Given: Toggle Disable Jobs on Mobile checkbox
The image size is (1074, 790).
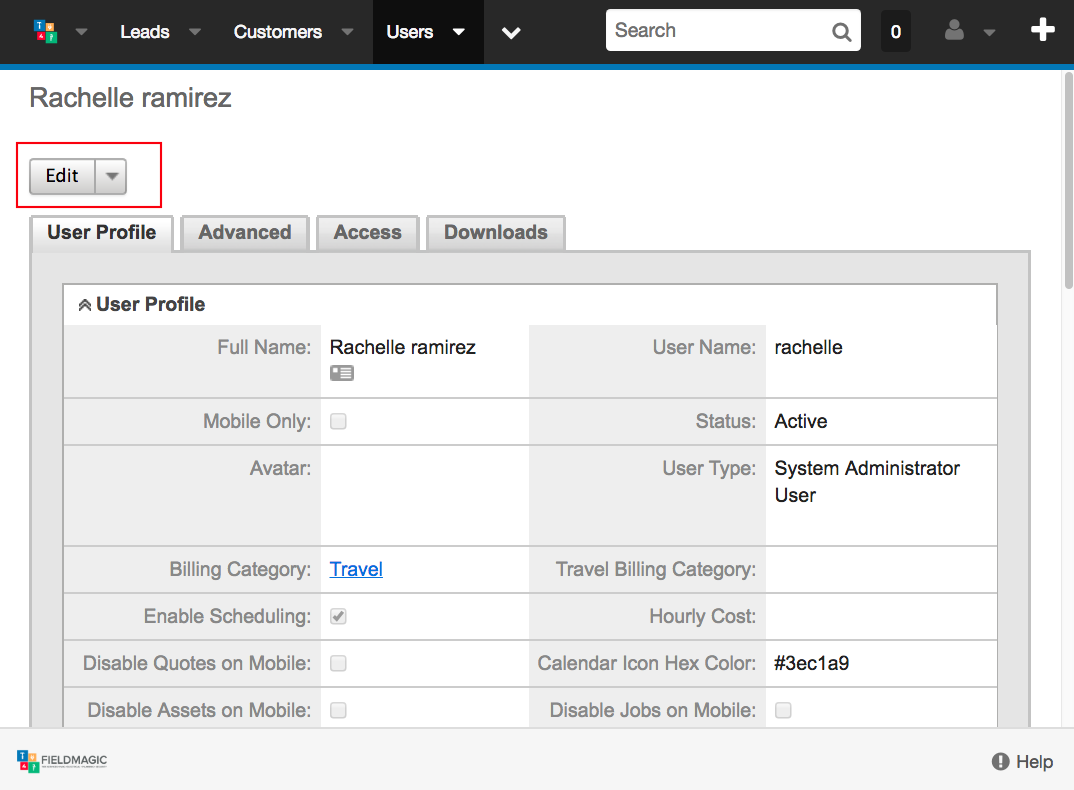Looking at the screenshot, I should [783, 711].
